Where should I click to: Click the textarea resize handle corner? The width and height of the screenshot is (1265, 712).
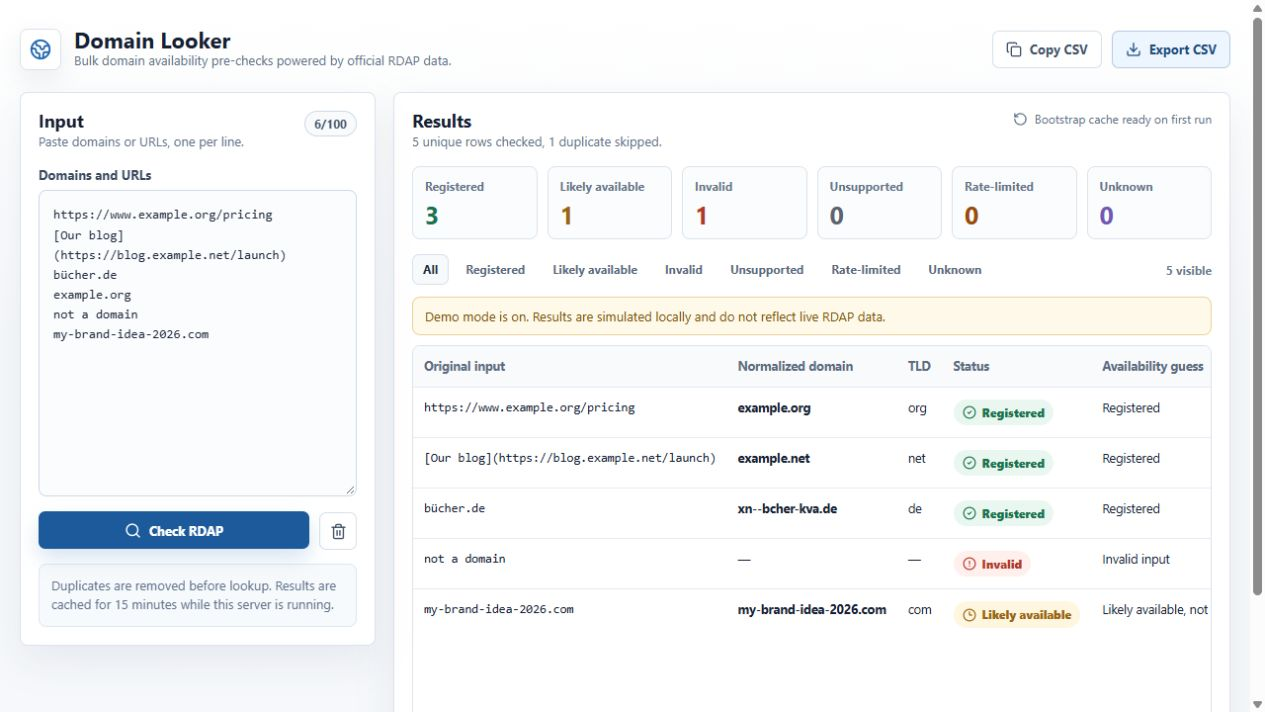pyautogui.click(x=350, y=489)
